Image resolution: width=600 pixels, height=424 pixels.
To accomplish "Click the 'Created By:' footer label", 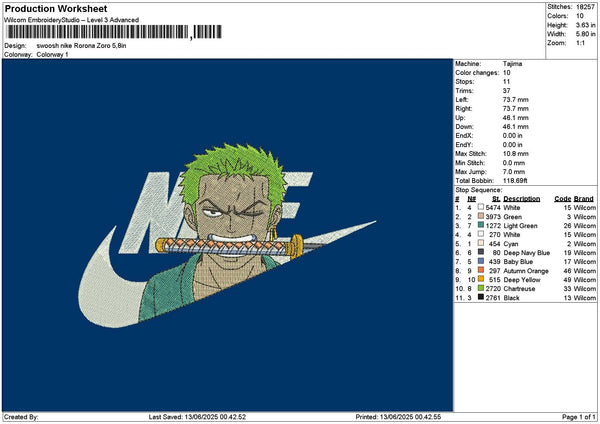I will [x=21, y=417].
